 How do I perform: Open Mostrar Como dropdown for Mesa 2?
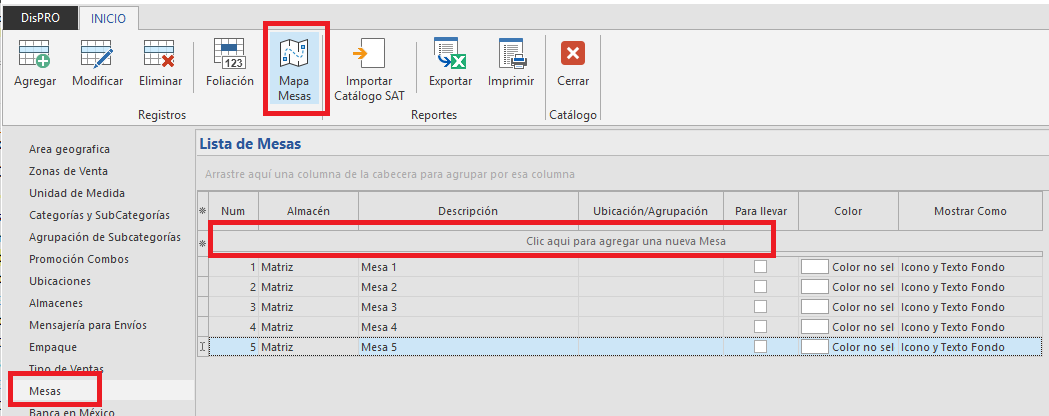click(968, 287)
